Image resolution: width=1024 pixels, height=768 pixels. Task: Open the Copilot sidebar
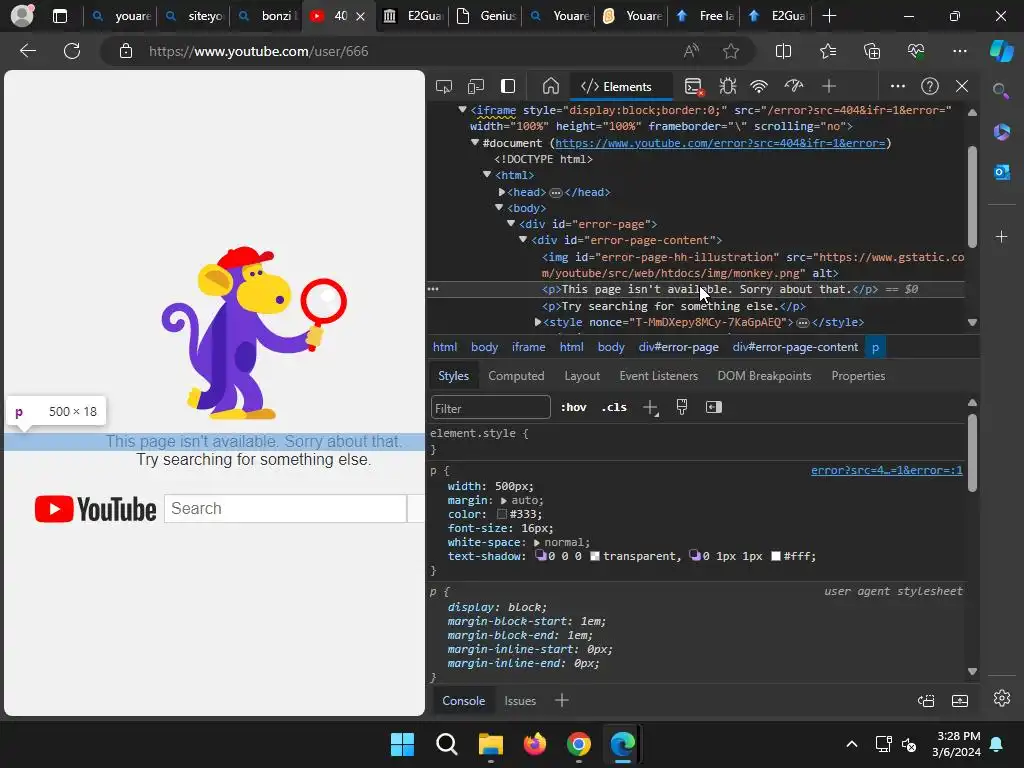[x=1002, y=51]
